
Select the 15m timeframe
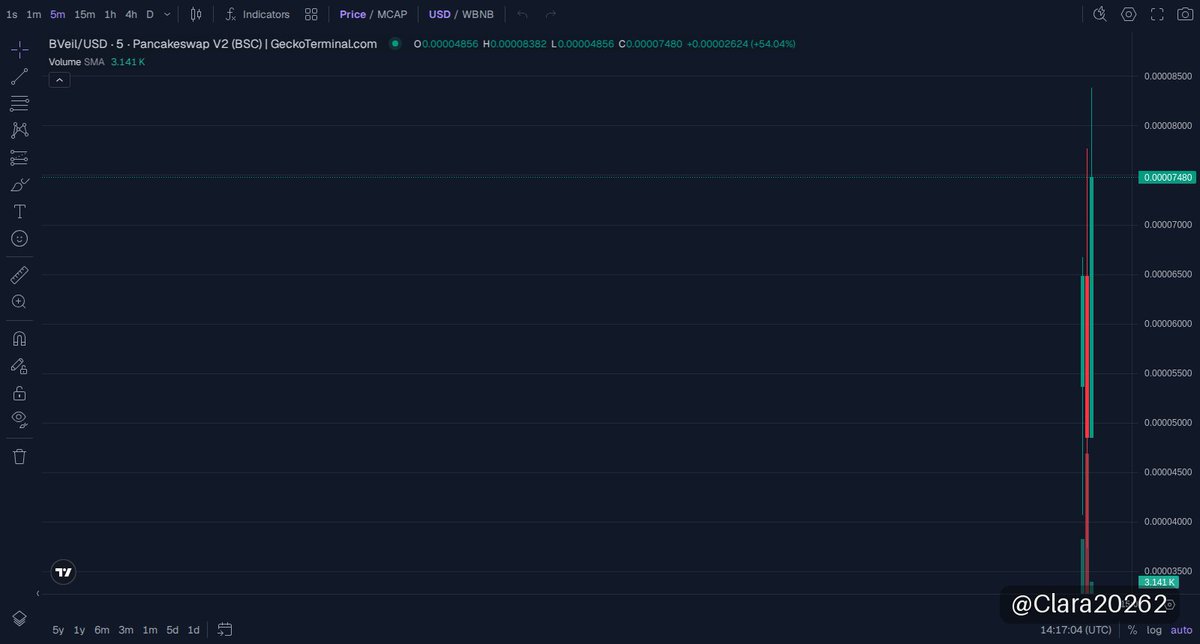coord(85,14)
